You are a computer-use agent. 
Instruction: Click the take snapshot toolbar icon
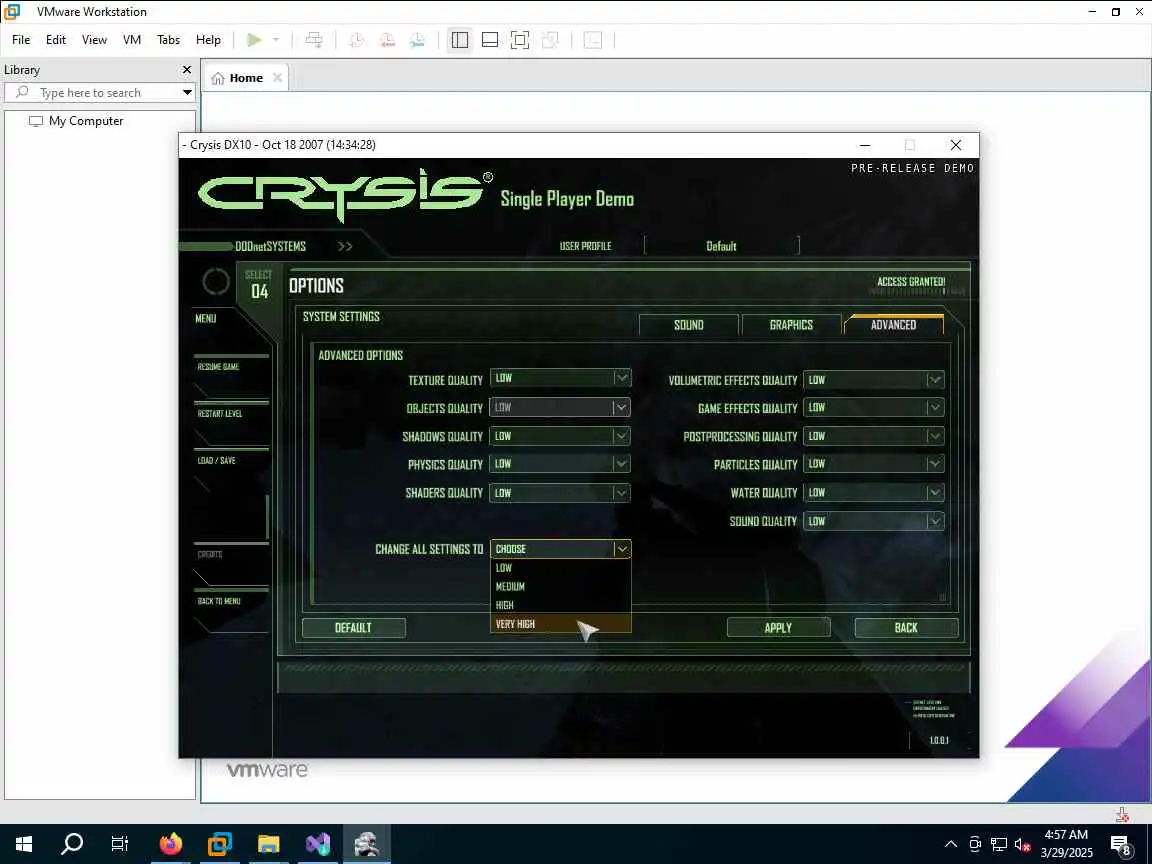click(x=356, y=40)
